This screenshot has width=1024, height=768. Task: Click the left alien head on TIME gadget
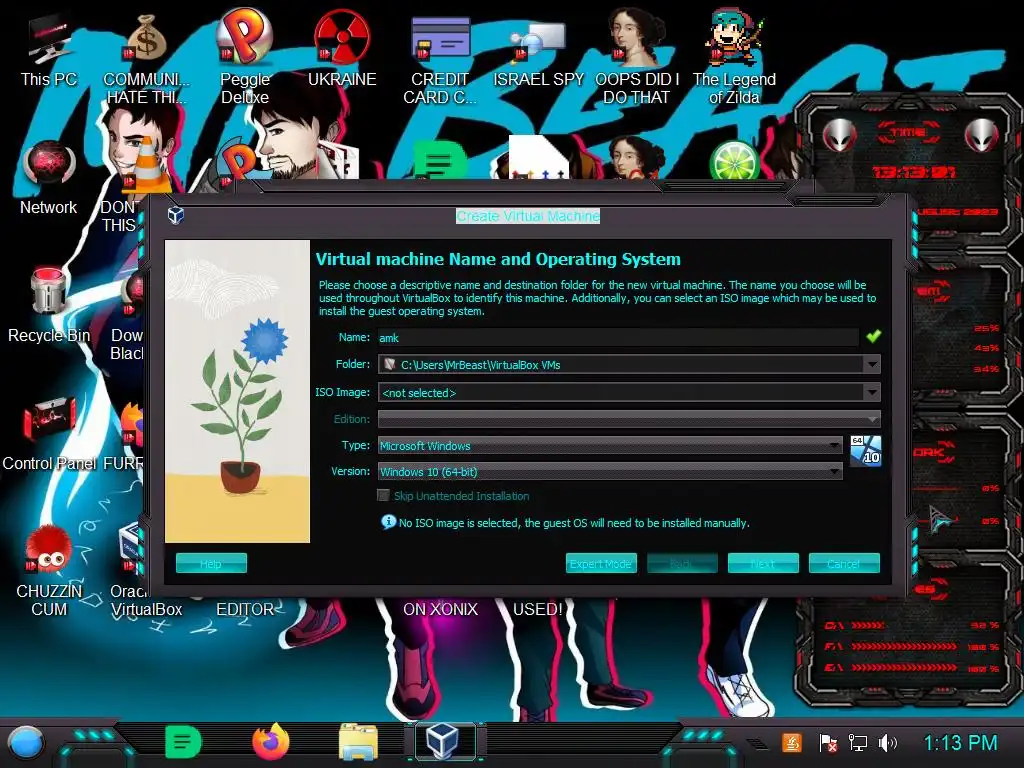click(839, 135)
